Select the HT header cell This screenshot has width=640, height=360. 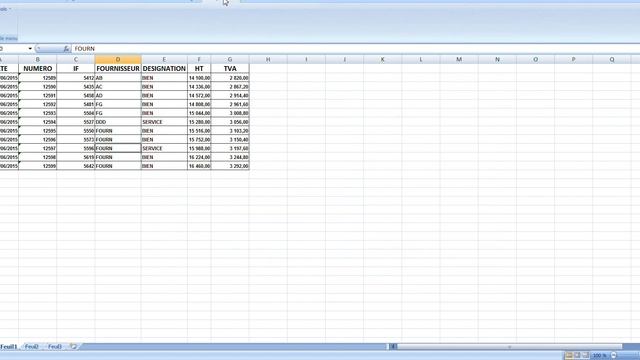199,69
